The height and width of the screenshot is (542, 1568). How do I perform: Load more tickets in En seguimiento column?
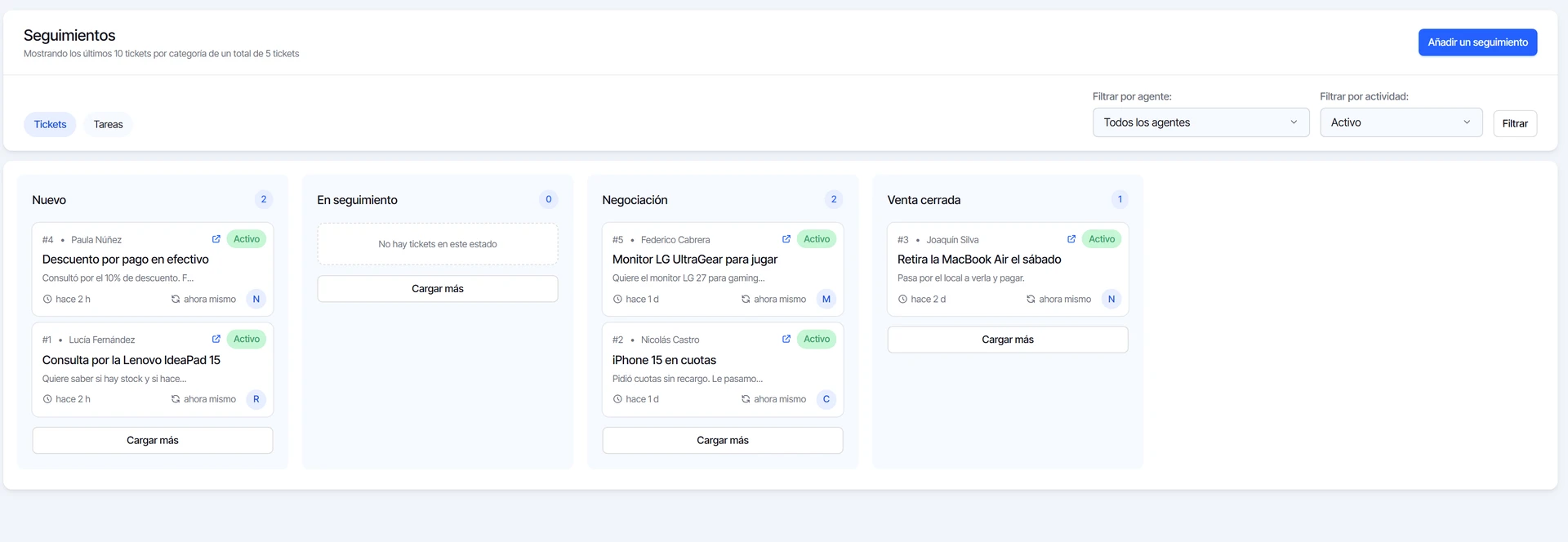pyautogui.click(x=438, y=289)
